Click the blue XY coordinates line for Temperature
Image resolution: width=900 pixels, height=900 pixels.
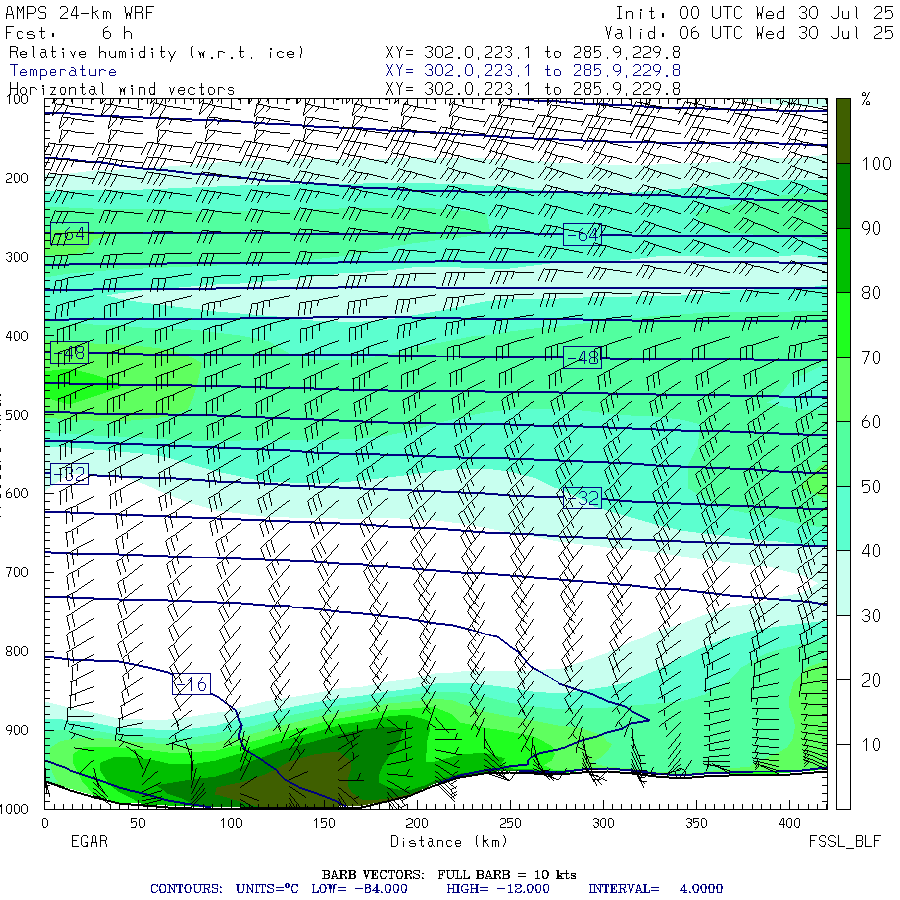(533, 71)
